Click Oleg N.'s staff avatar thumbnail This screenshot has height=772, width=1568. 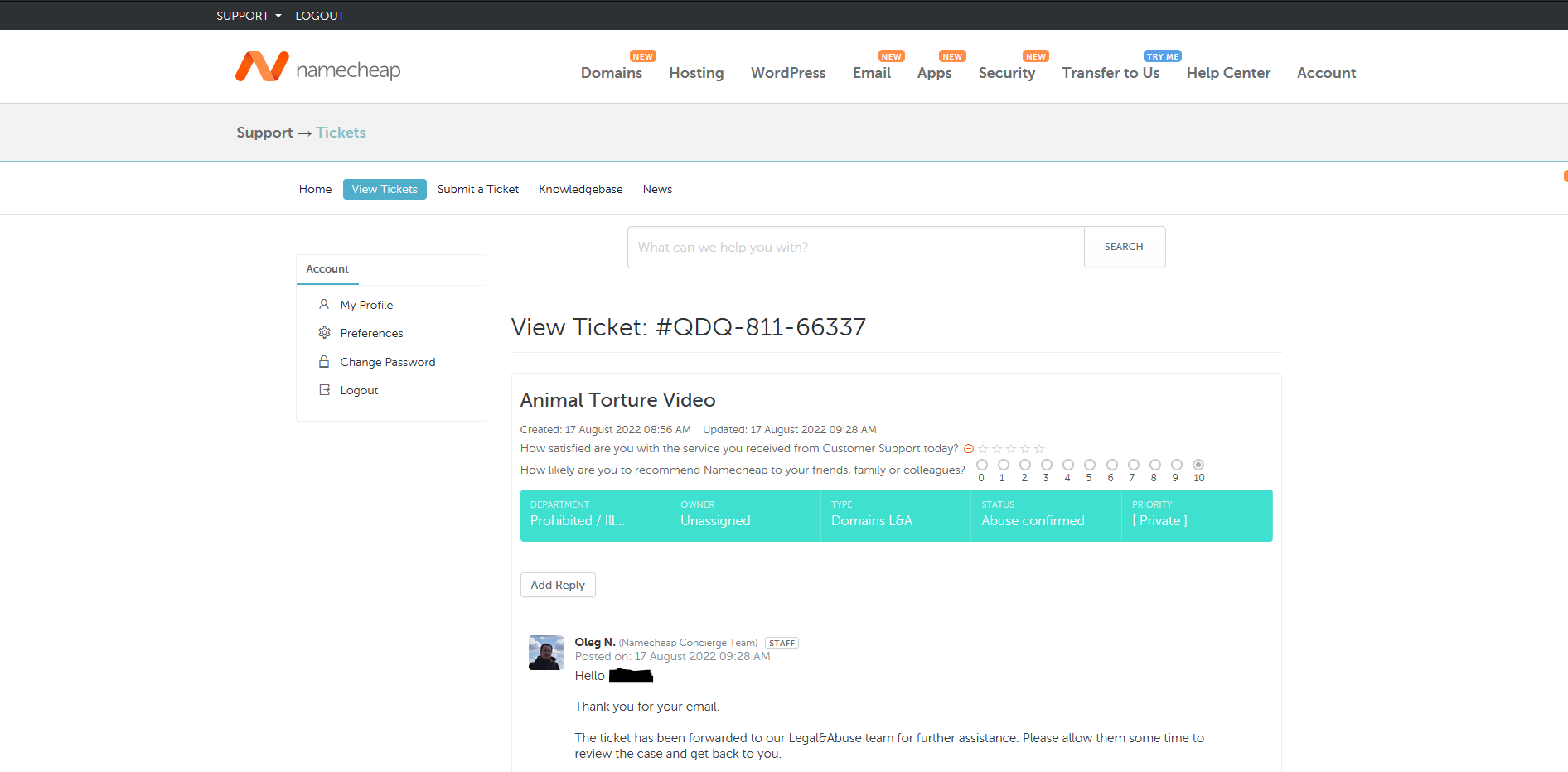point(546,653)
